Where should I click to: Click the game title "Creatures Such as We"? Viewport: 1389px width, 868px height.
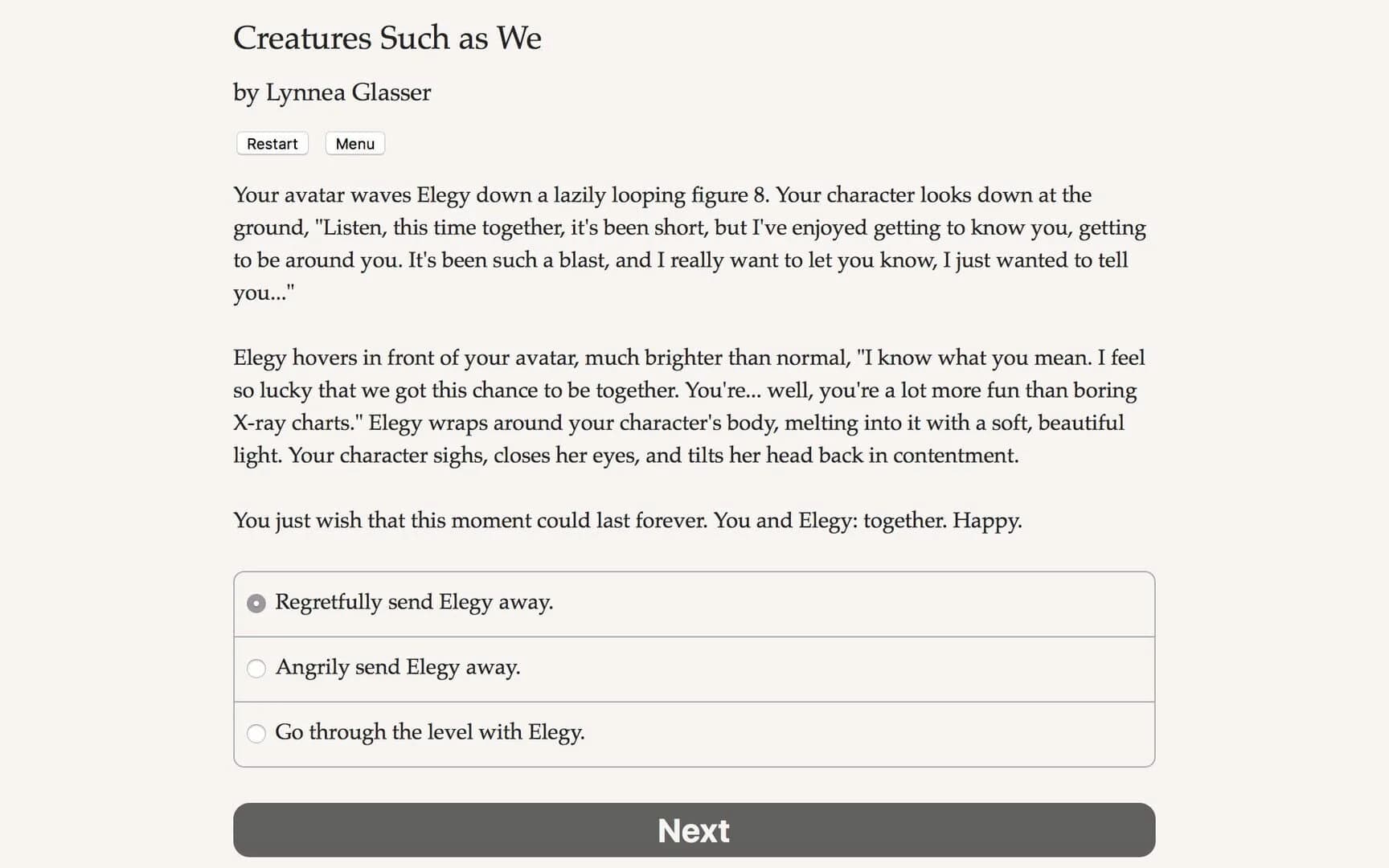point(387,38)
